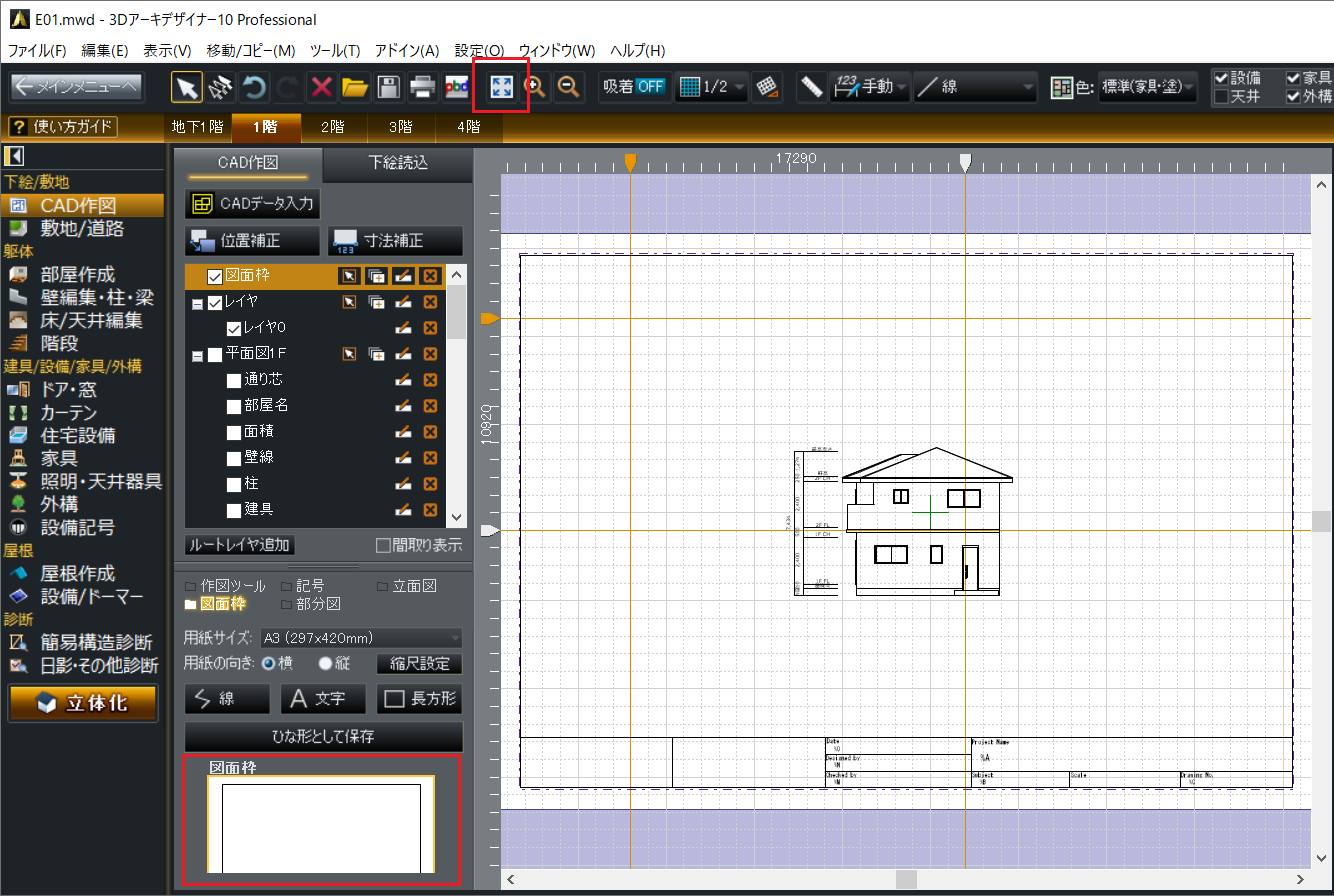The height and width of the screenshot is (896, 1334).
Task: Open the ツール(T) menu
Action: click(335, 50)
